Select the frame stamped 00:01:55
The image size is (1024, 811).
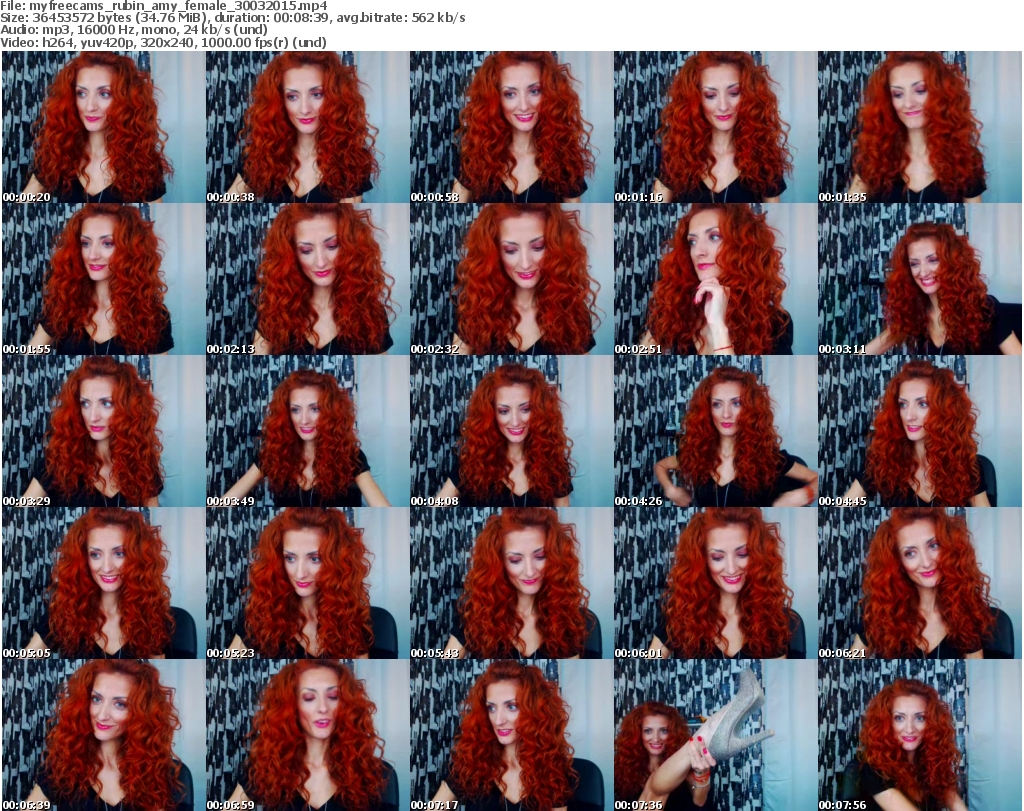pos(103,279)
